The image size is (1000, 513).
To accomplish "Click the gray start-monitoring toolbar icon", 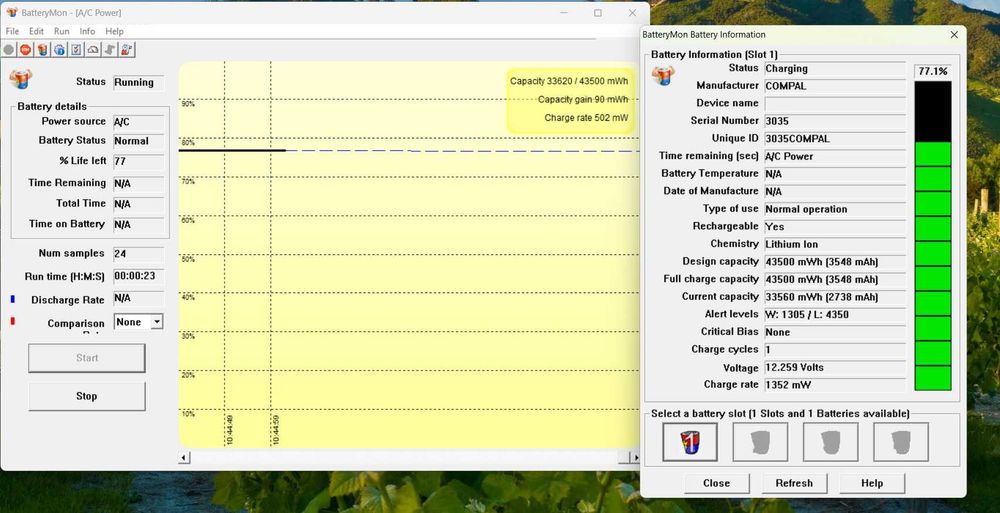I will (x=8, y=50).
